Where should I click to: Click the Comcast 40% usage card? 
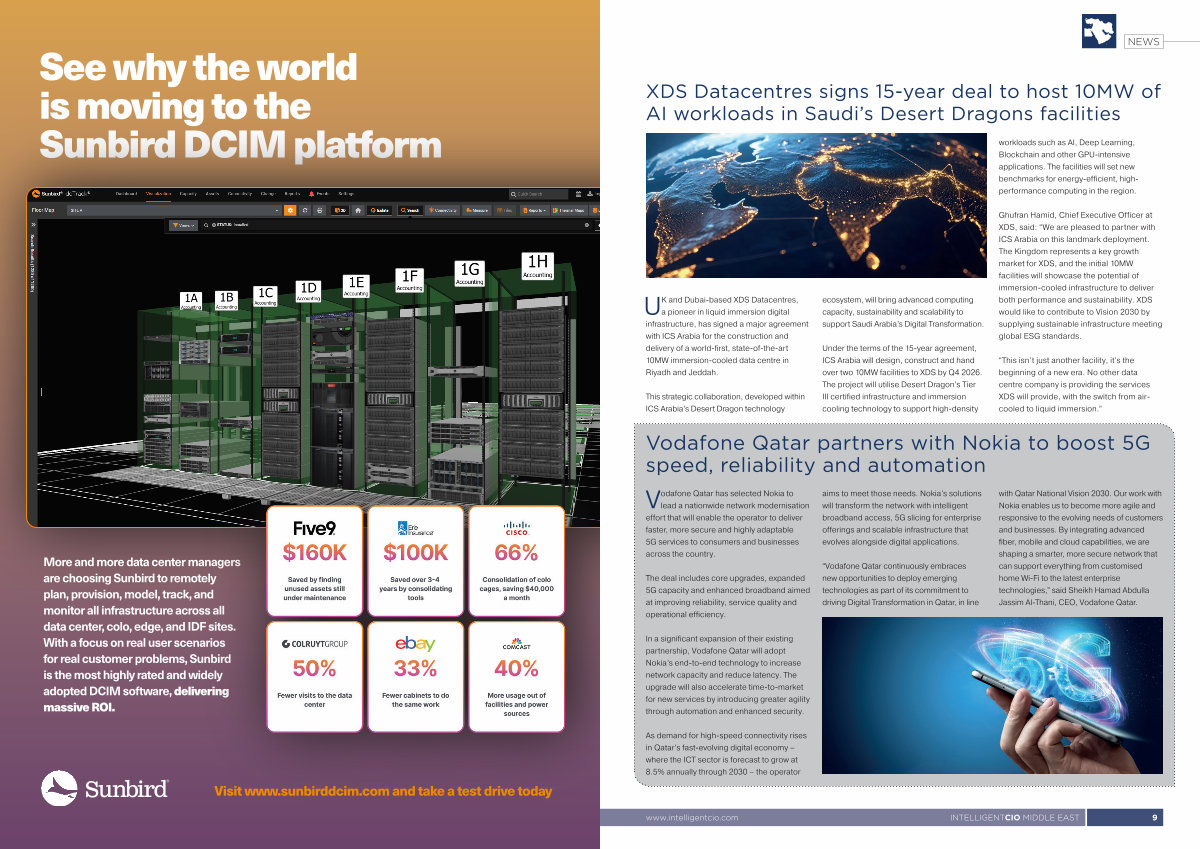[516, 677]
